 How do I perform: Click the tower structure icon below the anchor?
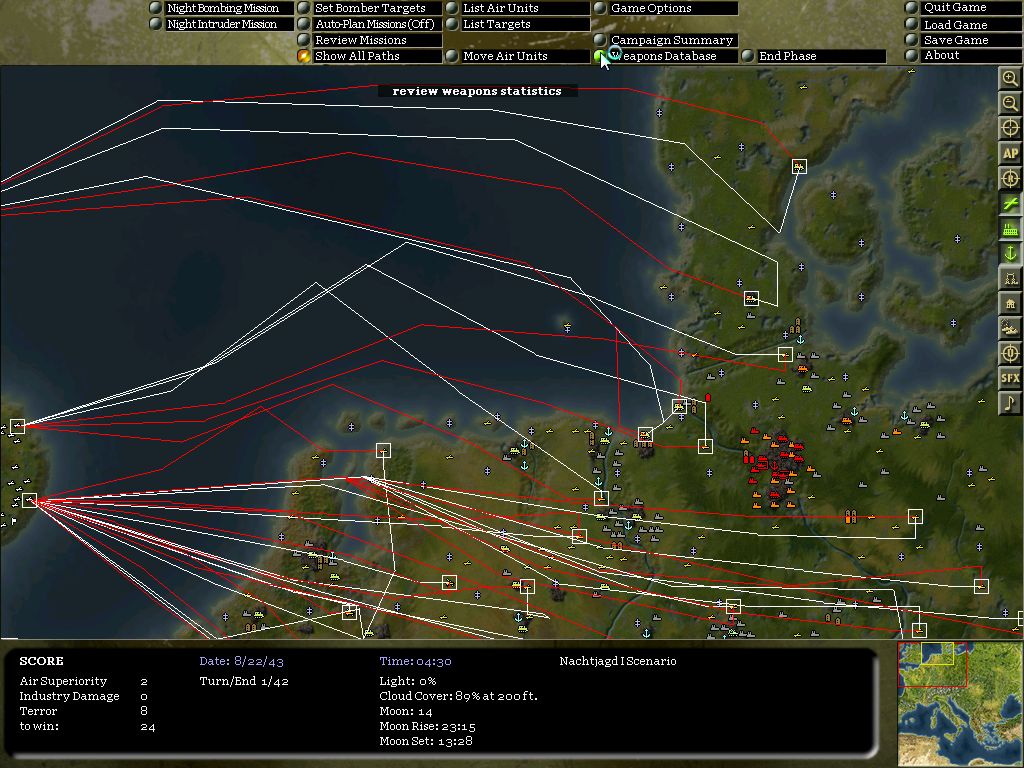(x=1010, y=278)
